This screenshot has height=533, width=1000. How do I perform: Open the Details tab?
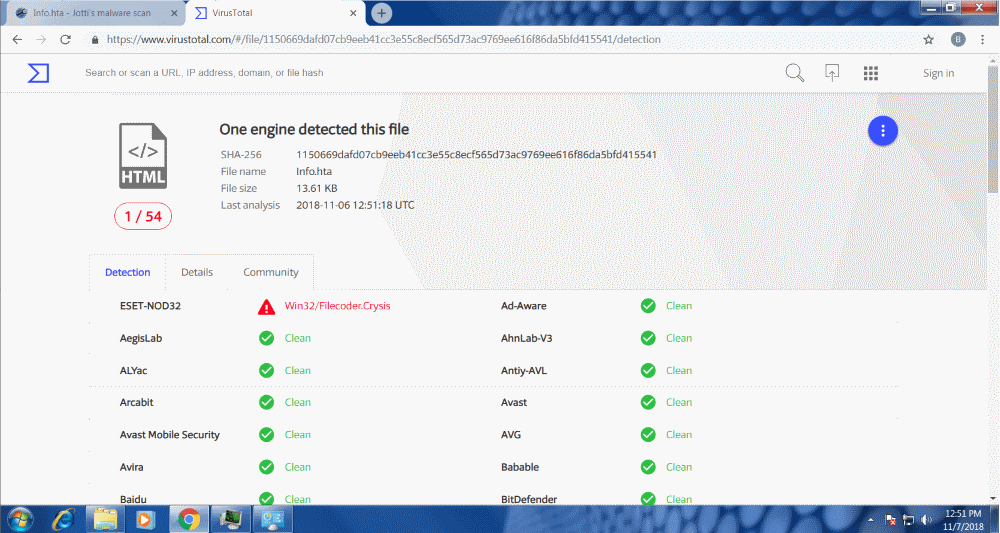click(197, 272)
